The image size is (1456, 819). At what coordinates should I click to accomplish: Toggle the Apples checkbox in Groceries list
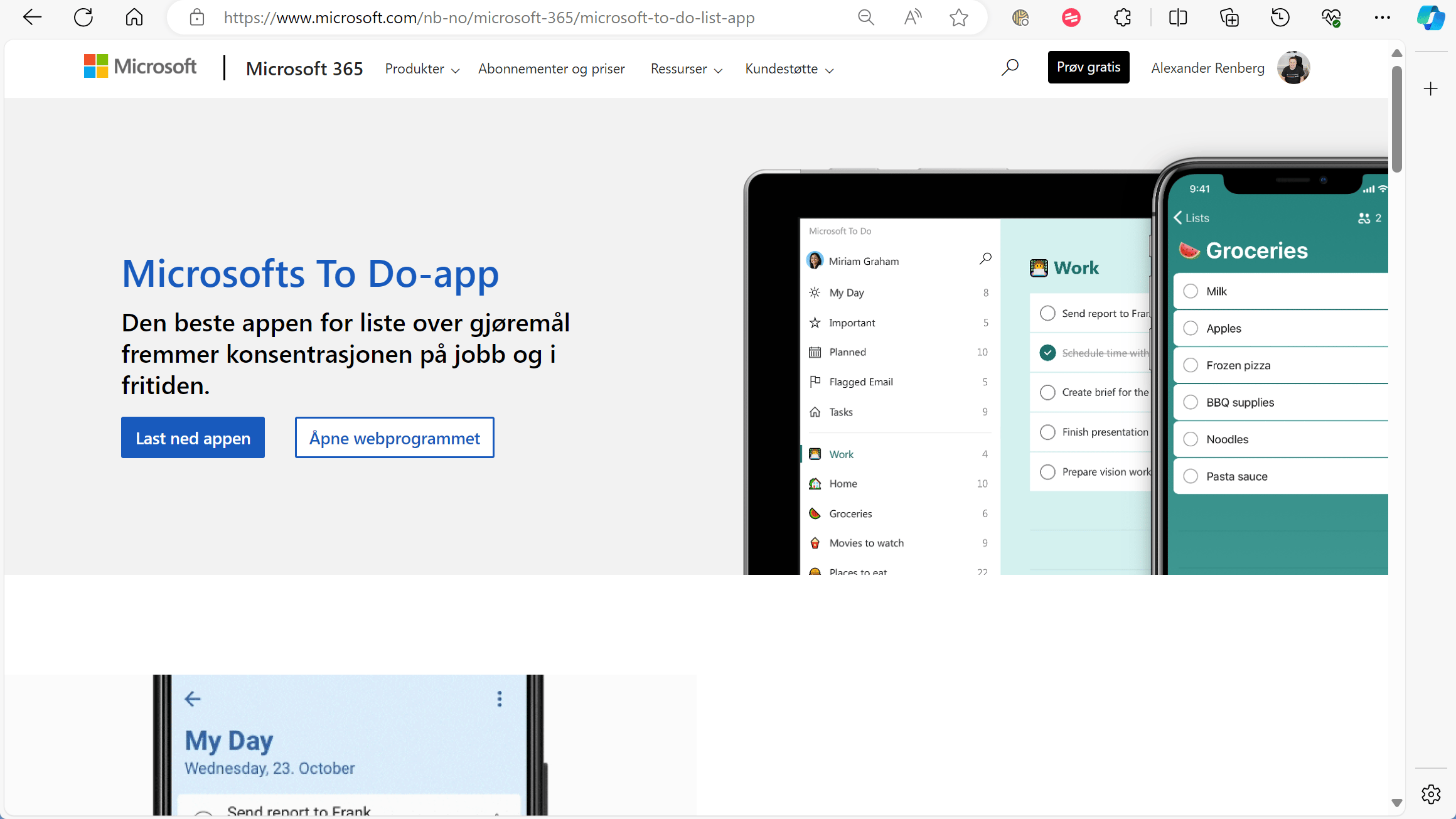point(1191,328)
